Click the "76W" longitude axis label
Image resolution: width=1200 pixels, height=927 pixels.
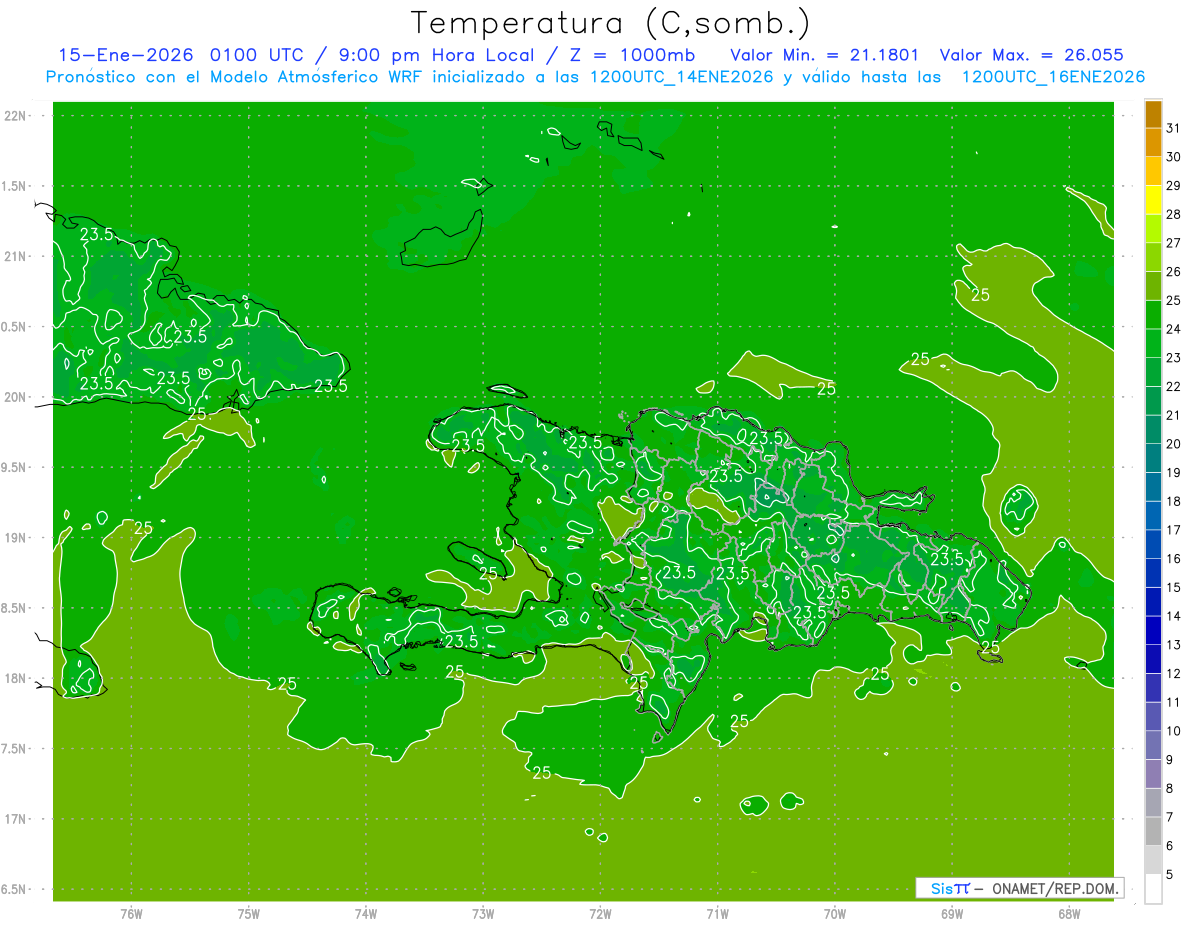pos(131,914)
